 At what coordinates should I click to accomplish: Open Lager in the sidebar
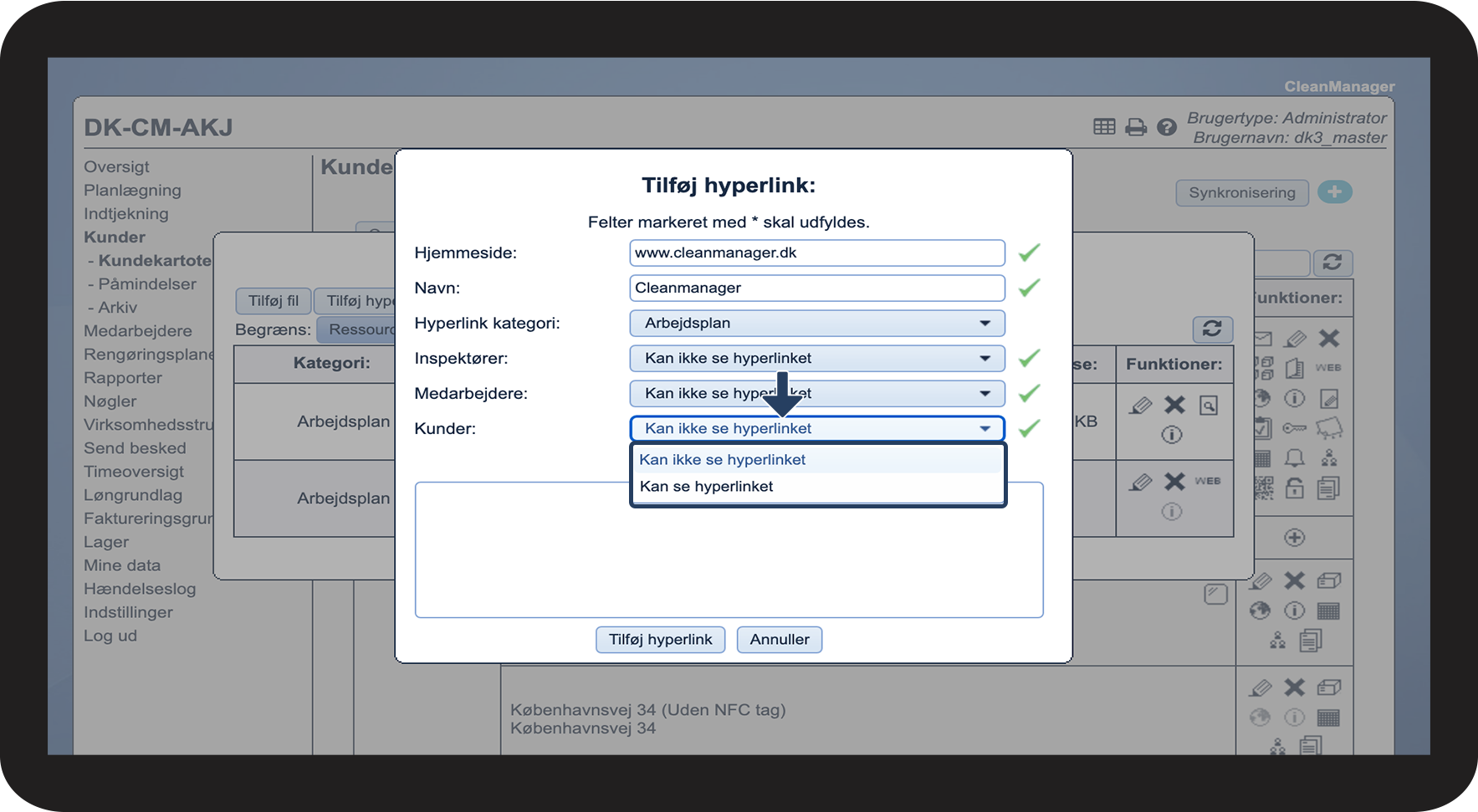(106, 541)
